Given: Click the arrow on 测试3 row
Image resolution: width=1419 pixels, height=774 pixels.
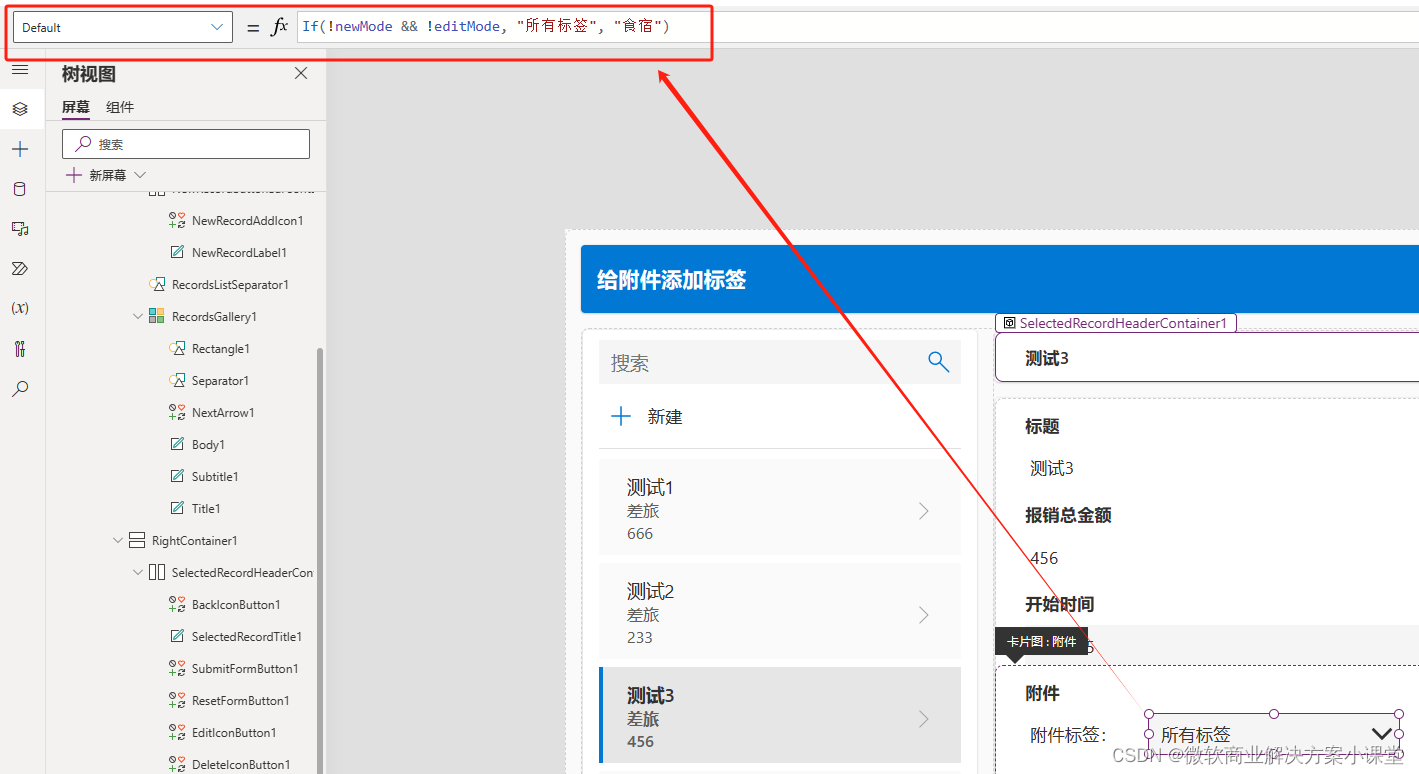Looking at the screenshot, I should coord(924,719).
